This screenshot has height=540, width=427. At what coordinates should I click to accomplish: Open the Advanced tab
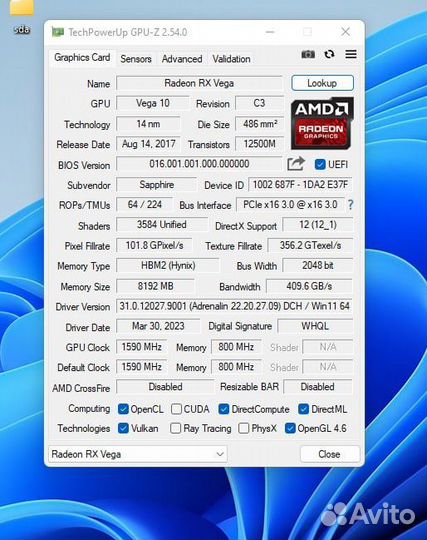pyautogui.click(x=182, y=59)
